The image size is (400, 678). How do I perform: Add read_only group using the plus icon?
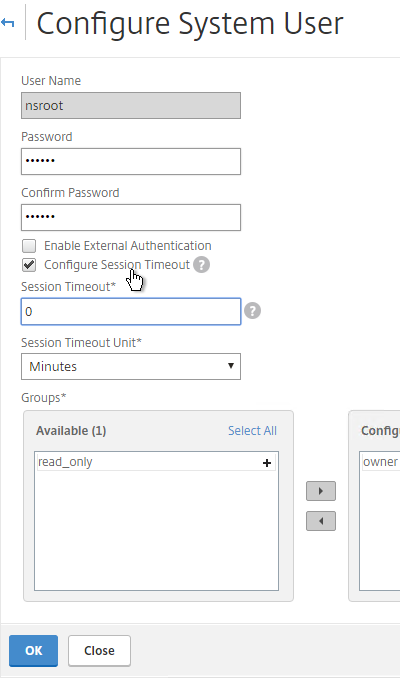267,463
